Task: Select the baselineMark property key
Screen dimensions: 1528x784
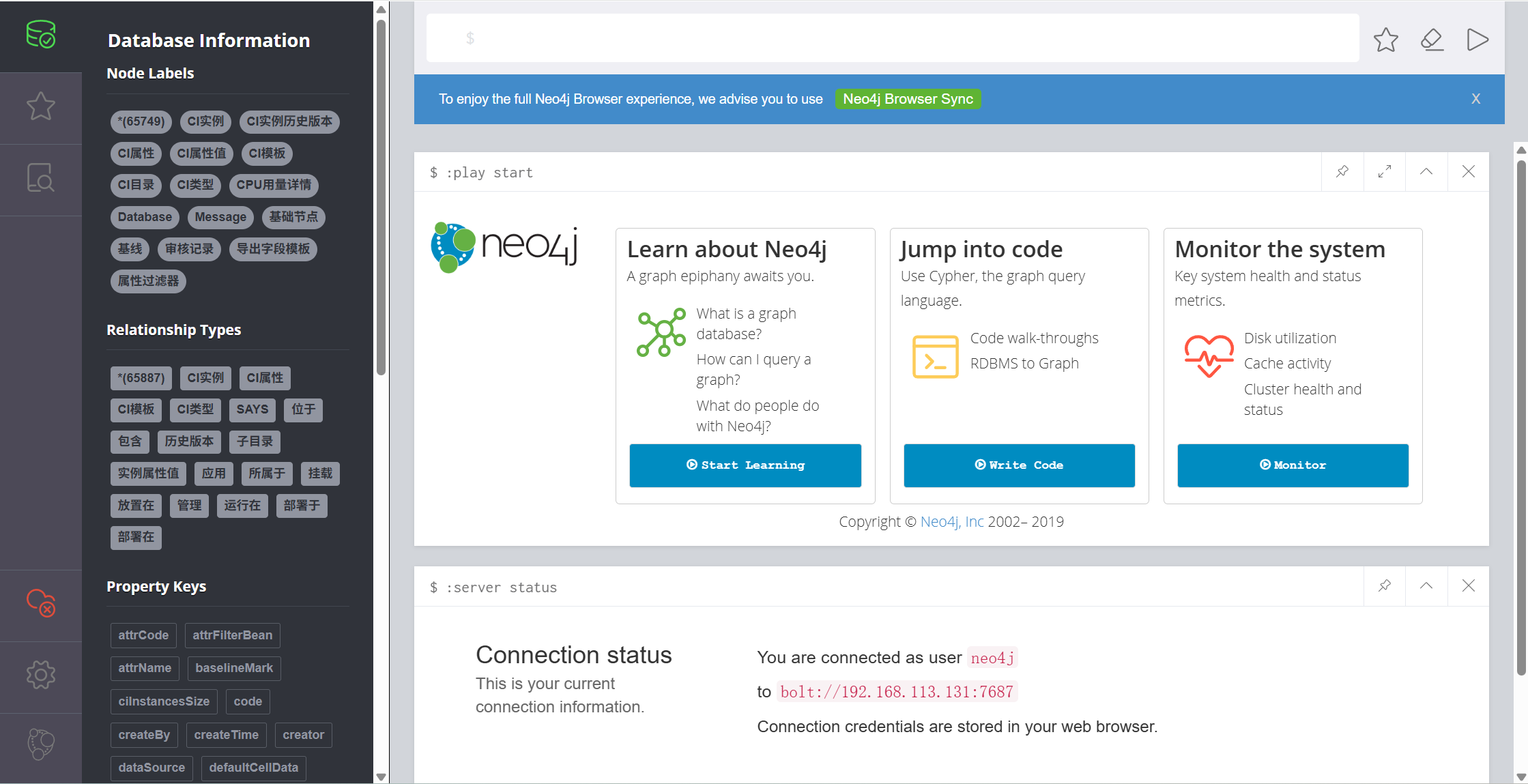Action: pos(234,668)
